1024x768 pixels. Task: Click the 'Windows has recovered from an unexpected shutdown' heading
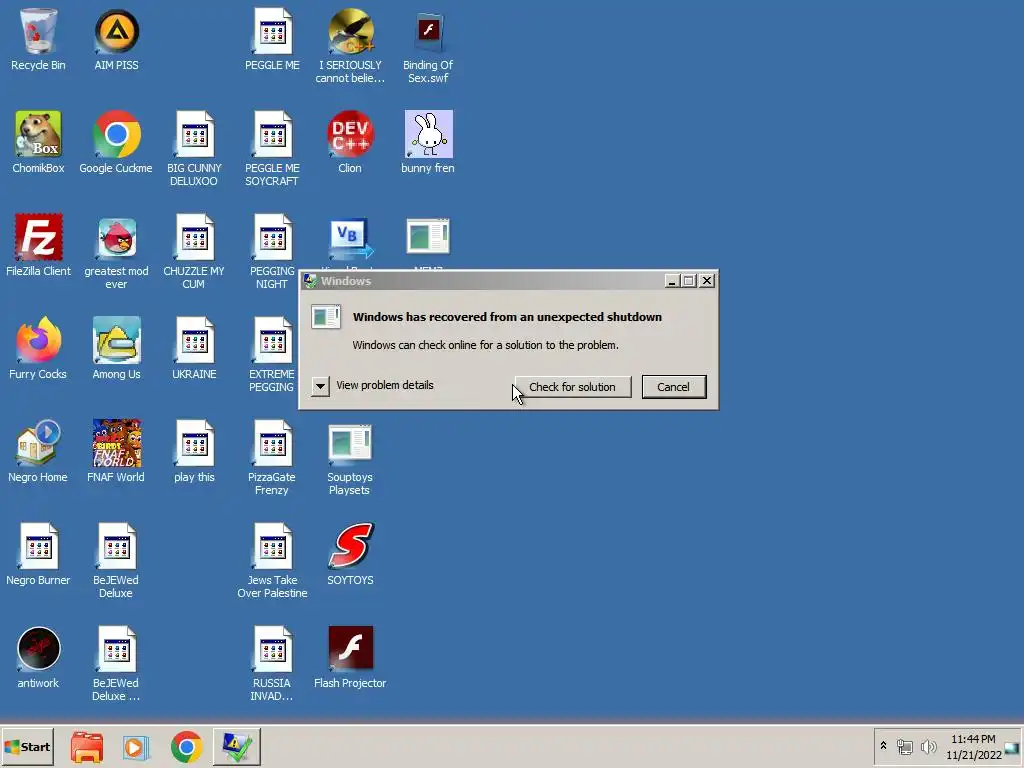tap(507, 317)
